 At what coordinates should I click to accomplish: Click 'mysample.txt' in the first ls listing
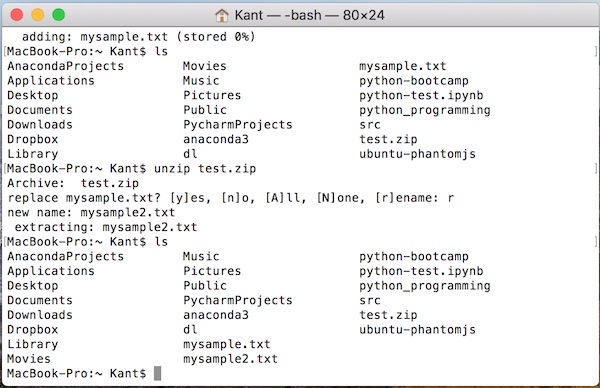click(x=403, y=66)
